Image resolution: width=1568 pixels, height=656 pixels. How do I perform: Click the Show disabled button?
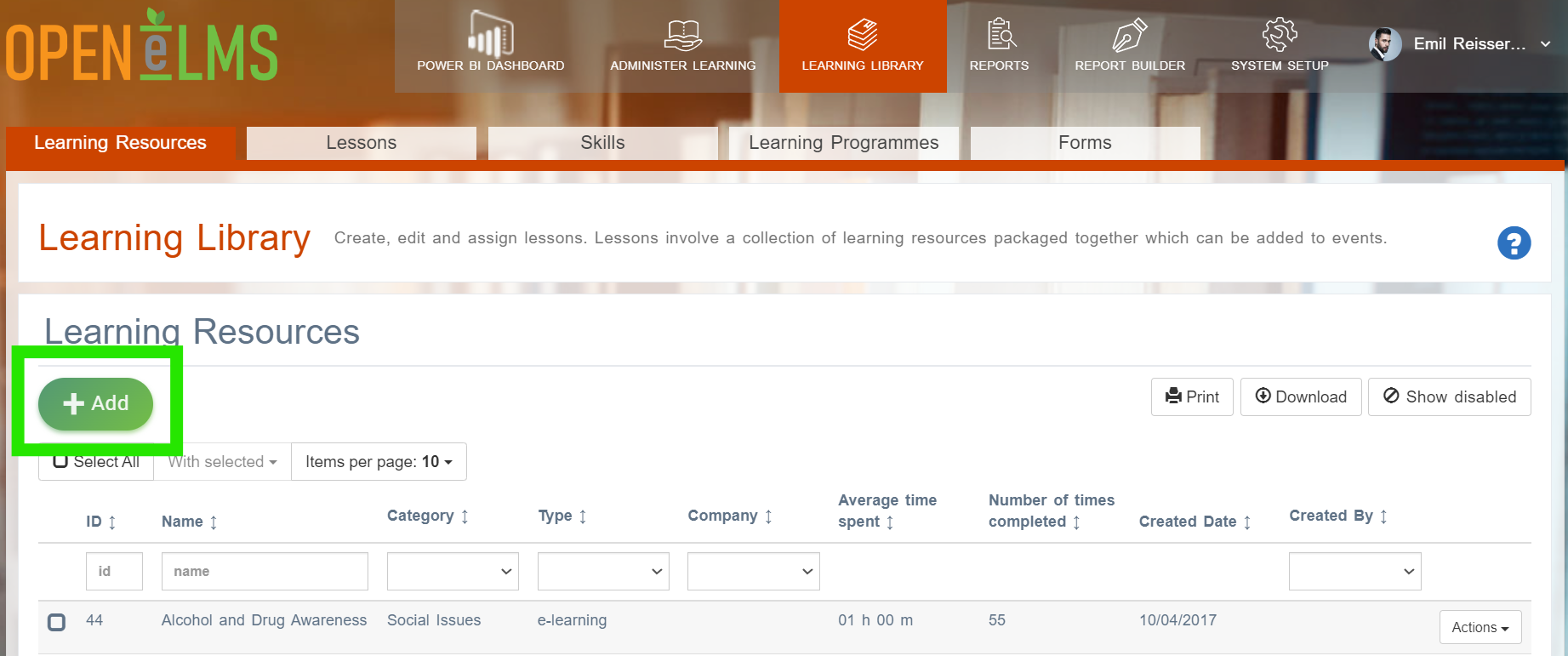pos(1450,396)
